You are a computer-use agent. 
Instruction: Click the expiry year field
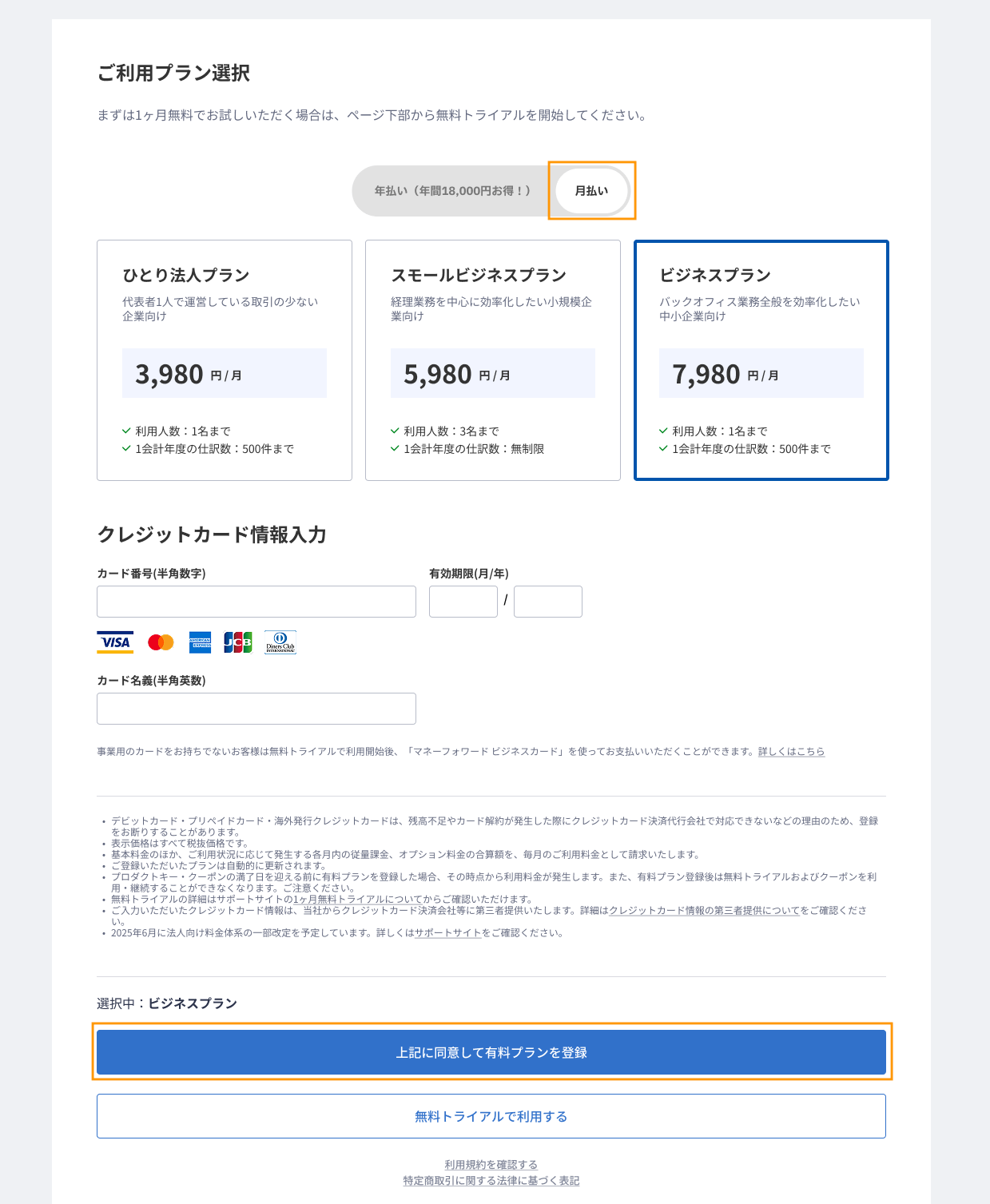click(x=548, y=602)
